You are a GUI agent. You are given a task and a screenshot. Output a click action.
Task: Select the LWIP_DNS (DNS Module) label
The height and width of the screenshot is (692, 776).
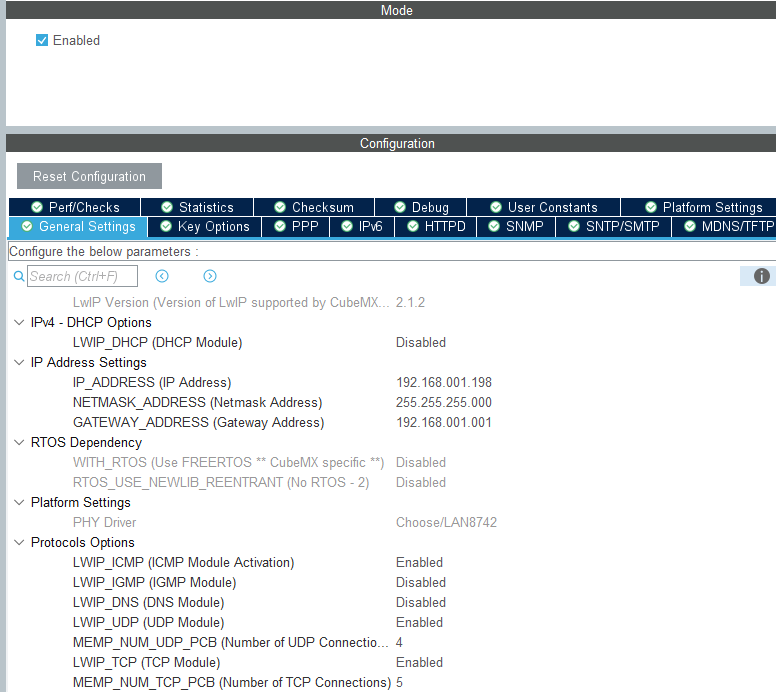tap(148, 602)
